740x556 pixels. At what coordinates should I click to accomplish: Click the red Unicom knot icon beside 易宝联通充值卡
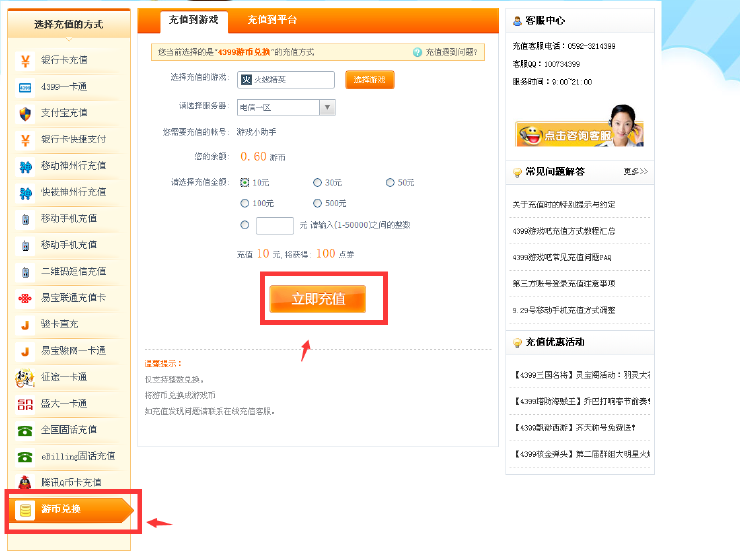pyautogui.click(x=25, y=298)
